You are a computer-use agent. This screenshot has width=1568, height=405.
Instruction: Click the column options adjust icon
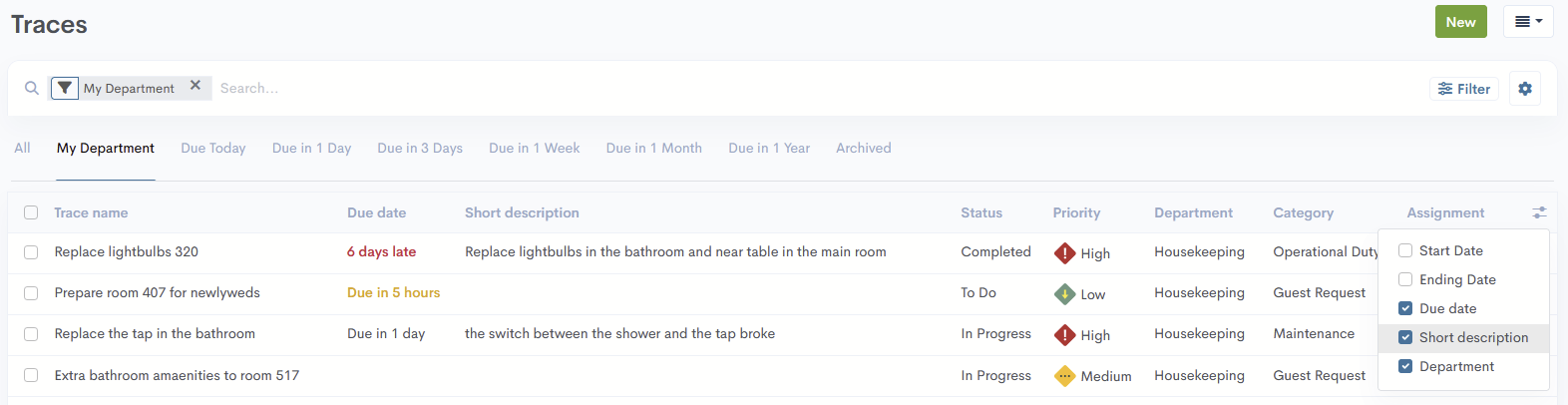(x=1539, y=212)
